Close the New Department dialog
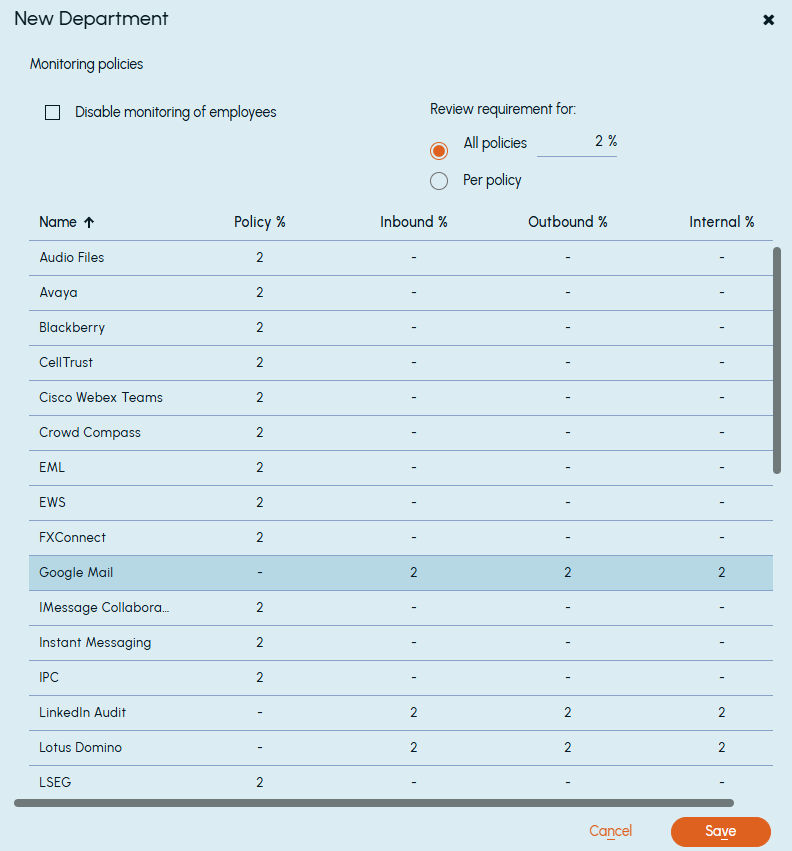The width and height of the screenshot is (792, 851). click(768, 20)
